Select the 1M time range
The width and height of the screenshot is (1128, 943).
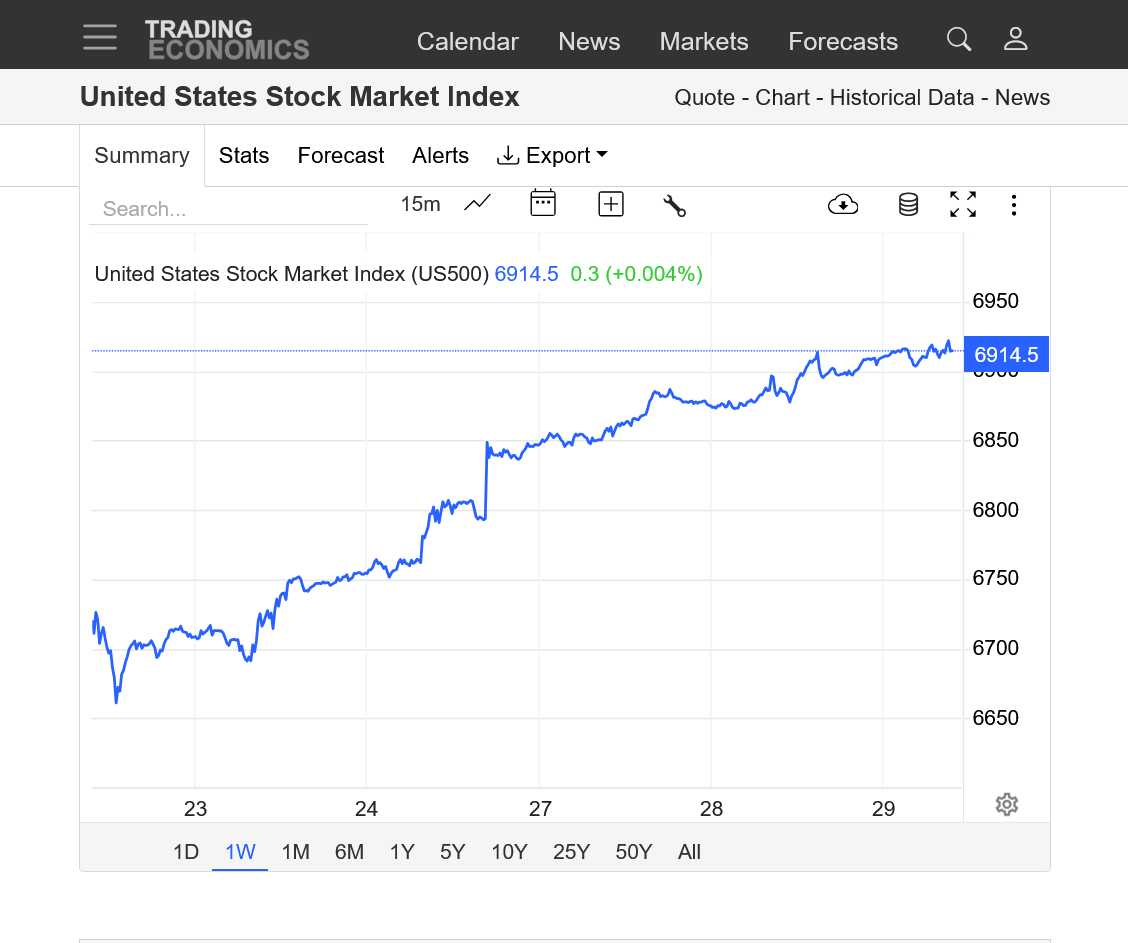tap(295, 852)
